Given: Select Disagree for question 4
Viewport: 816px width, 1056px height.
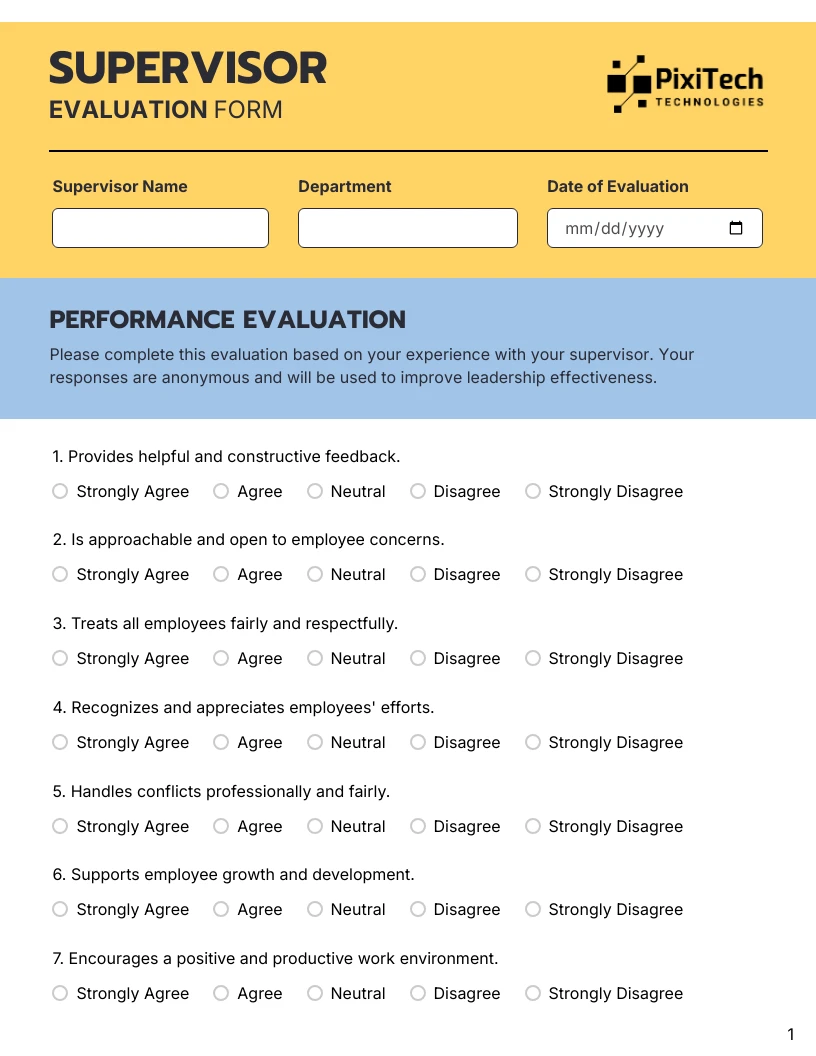Looking at the screenshot, I should point(417,742).
